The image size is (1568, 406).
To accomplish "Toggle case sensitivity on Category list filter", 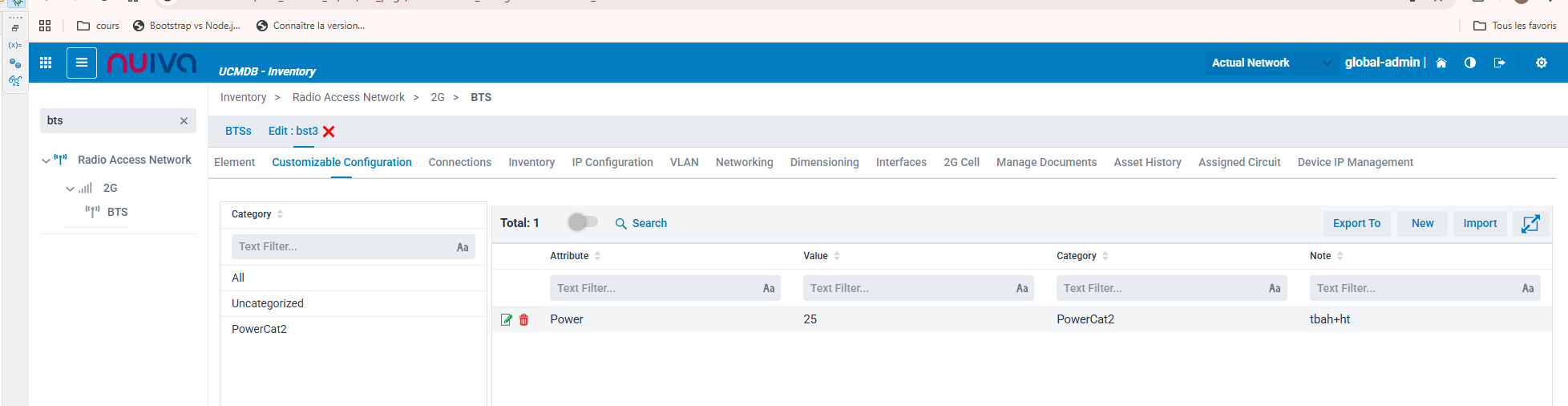I will (x=463, y=247).
